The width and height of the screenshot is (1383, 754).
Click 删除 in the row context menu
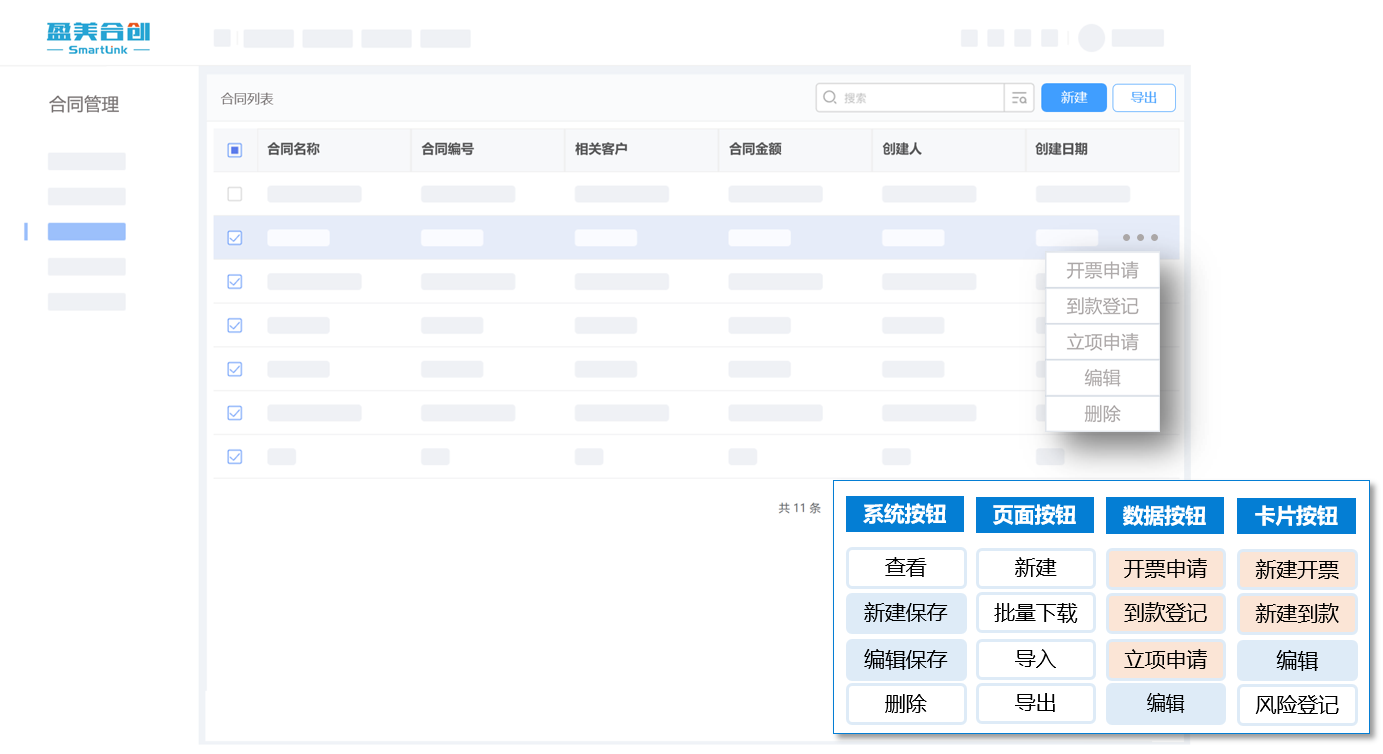point(1102,414)
